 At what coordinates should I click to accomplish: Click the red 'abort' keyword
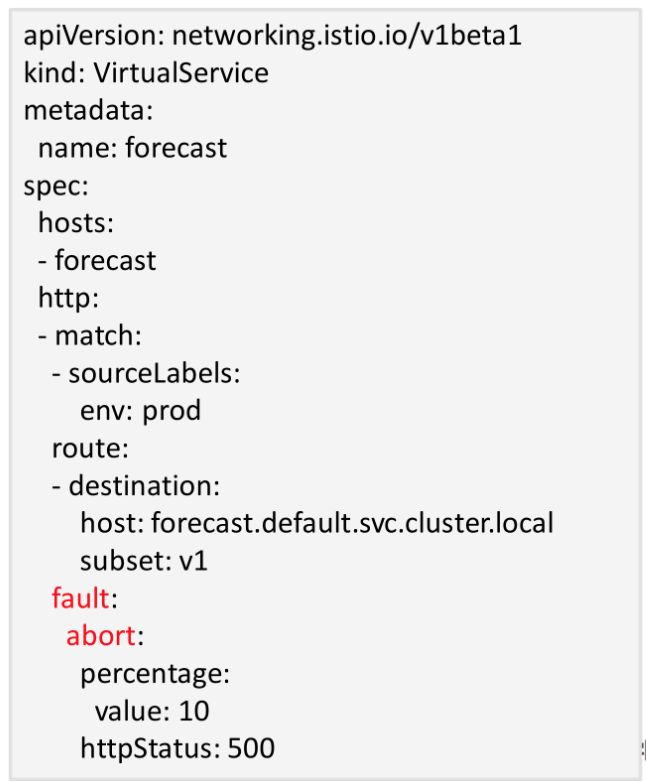[x=100, y=636]
